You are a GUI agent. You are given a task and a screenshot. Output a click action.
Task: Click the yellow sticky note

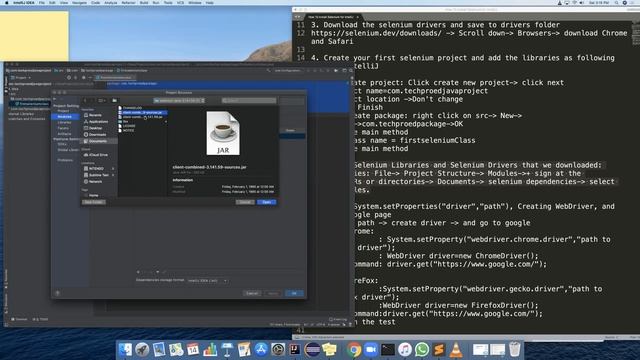pos(34,36)
